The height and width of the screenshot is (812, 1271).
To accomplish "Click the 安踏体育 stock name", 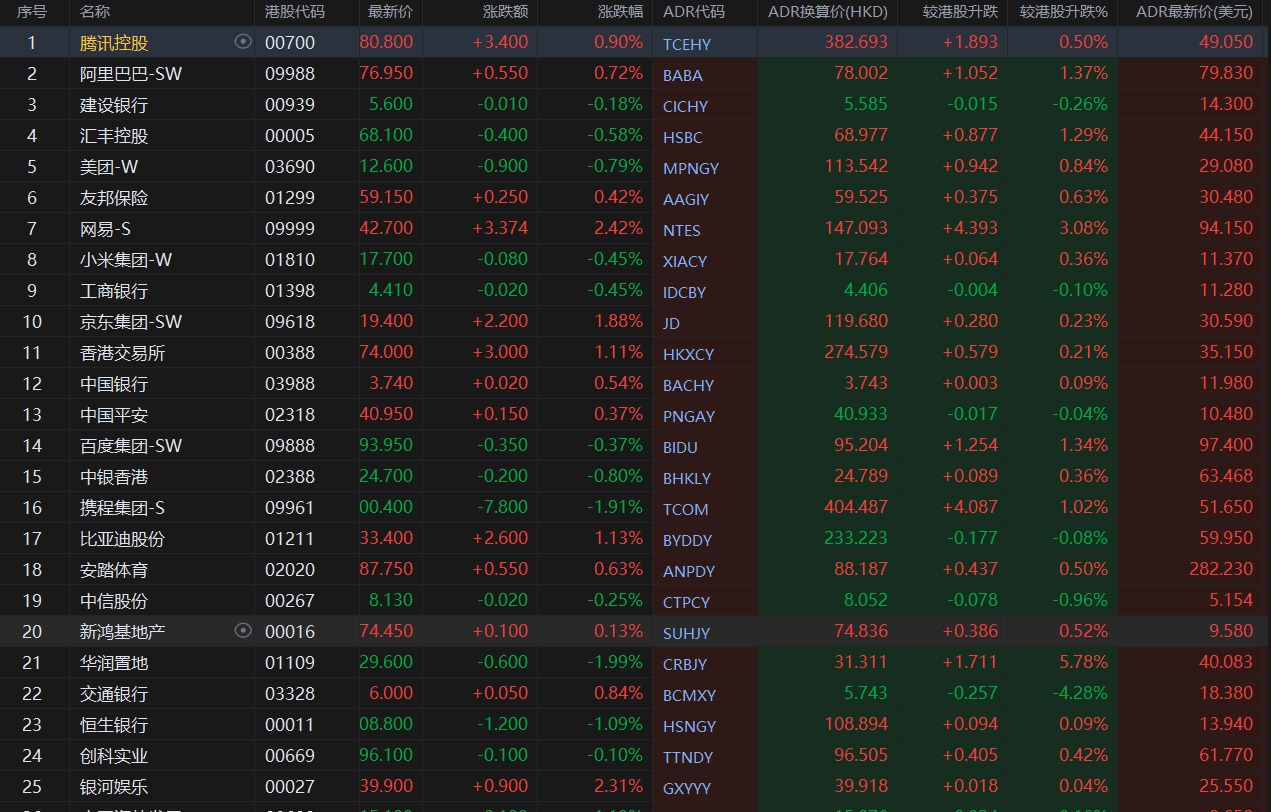I will point(114,570).
